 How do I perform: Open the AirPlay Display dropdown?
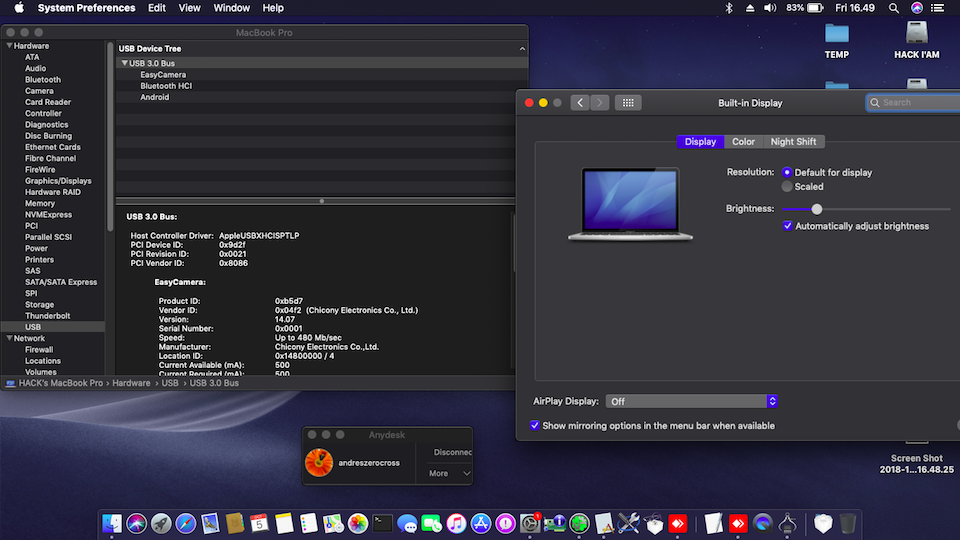691,401
